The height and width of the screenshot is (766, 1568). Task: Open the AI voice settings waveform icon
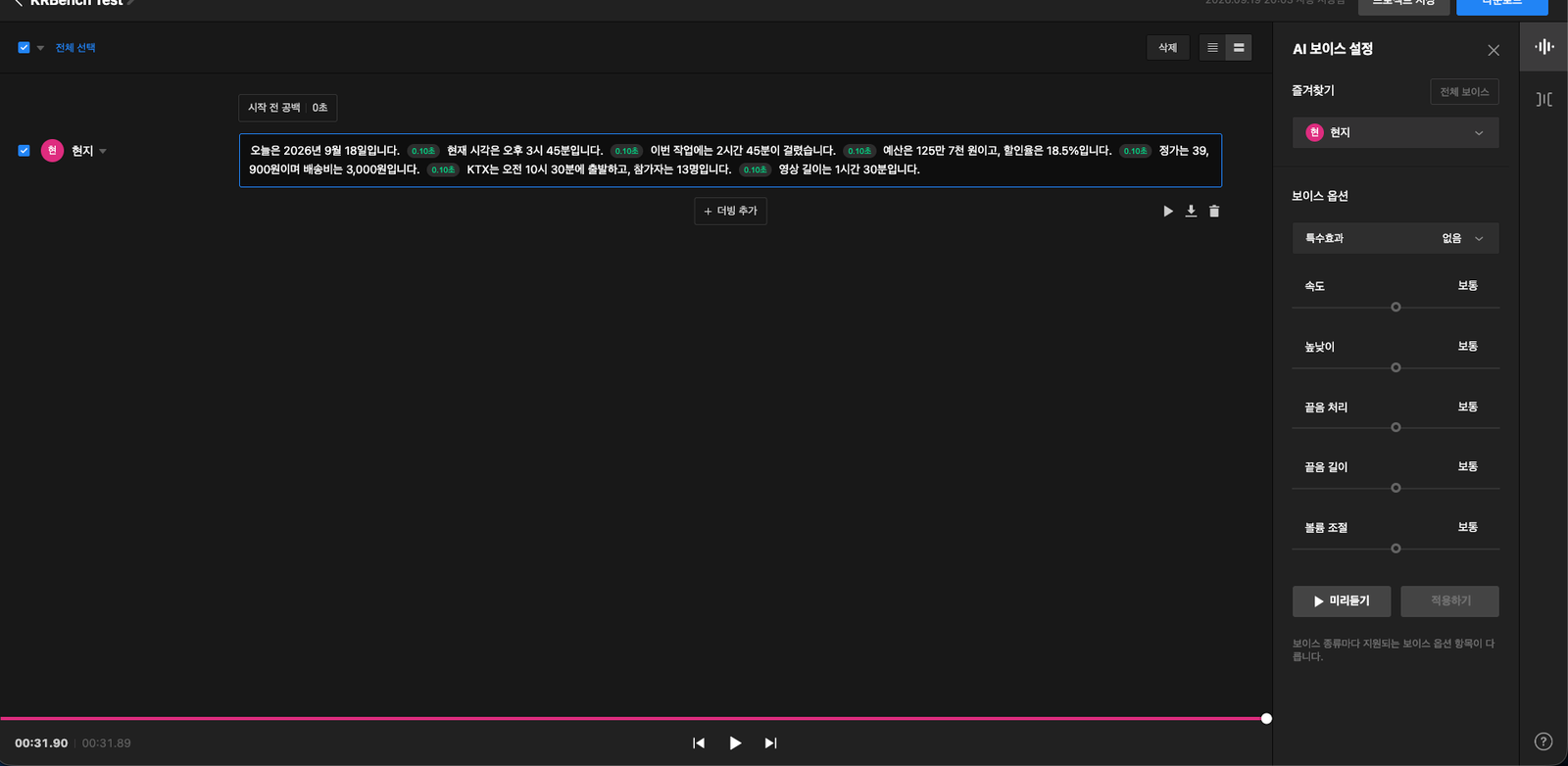click(1543, 47)
